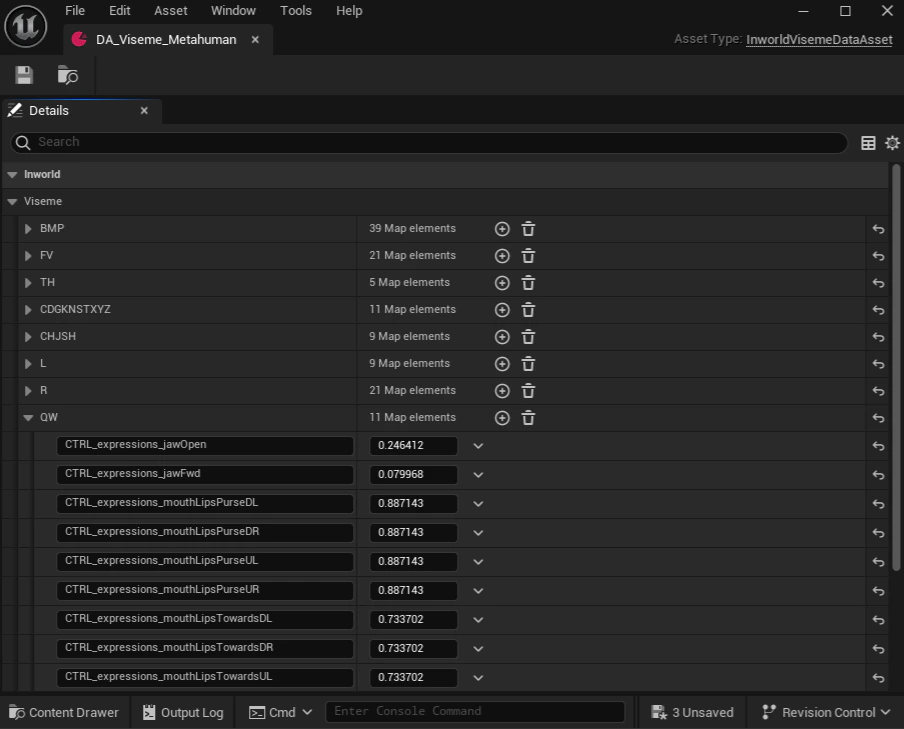
Task: Add a new element to the BMP map
Action: 502,228
